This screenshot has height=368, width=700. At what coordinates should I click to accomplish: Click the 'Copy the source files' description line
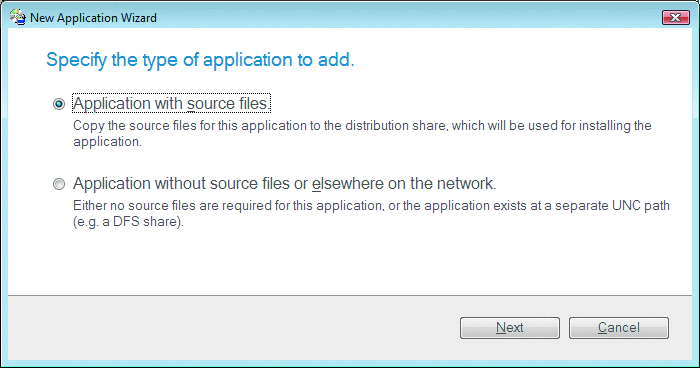[x=362, y=125]
